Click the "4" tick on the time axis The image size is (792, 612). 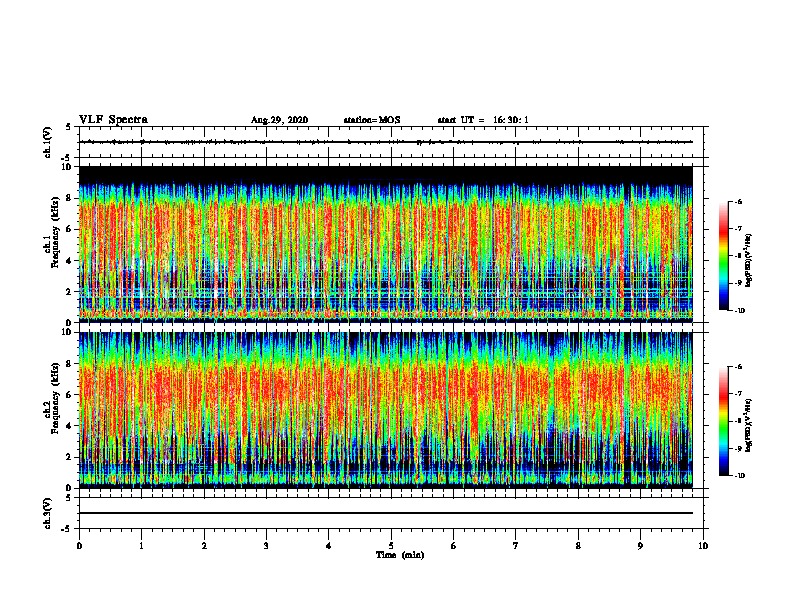point(329,546)
